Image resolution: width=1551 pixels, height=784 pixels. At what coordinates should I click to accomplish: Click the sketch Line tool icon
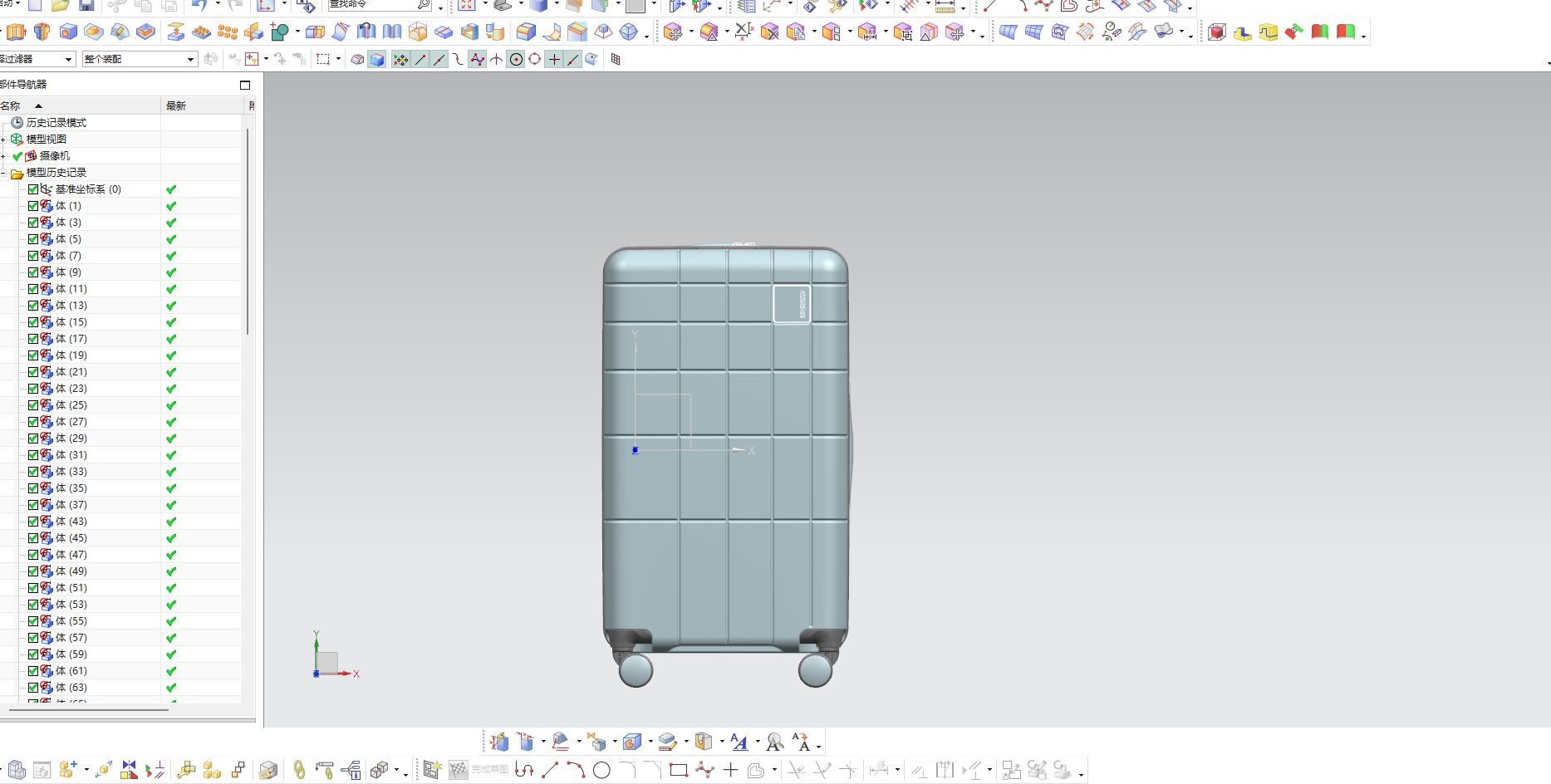click(x=550, y=770)
